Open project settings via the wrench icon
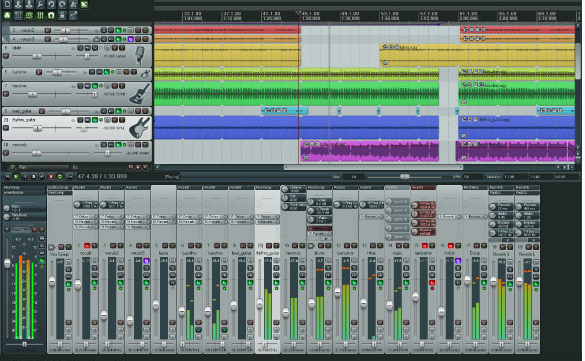This screenshot has height=361, width=585. coord(40,4)
